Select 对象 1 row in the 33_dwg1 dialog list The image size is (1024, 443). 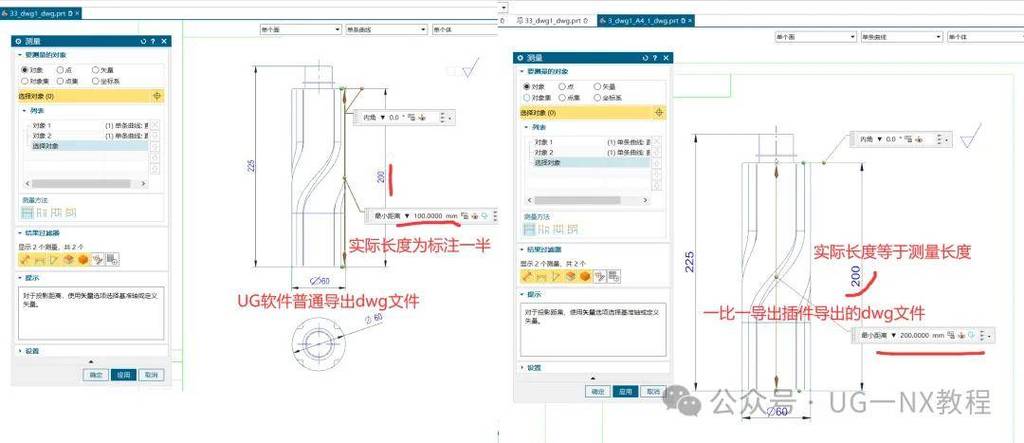[x=87, y=125]
